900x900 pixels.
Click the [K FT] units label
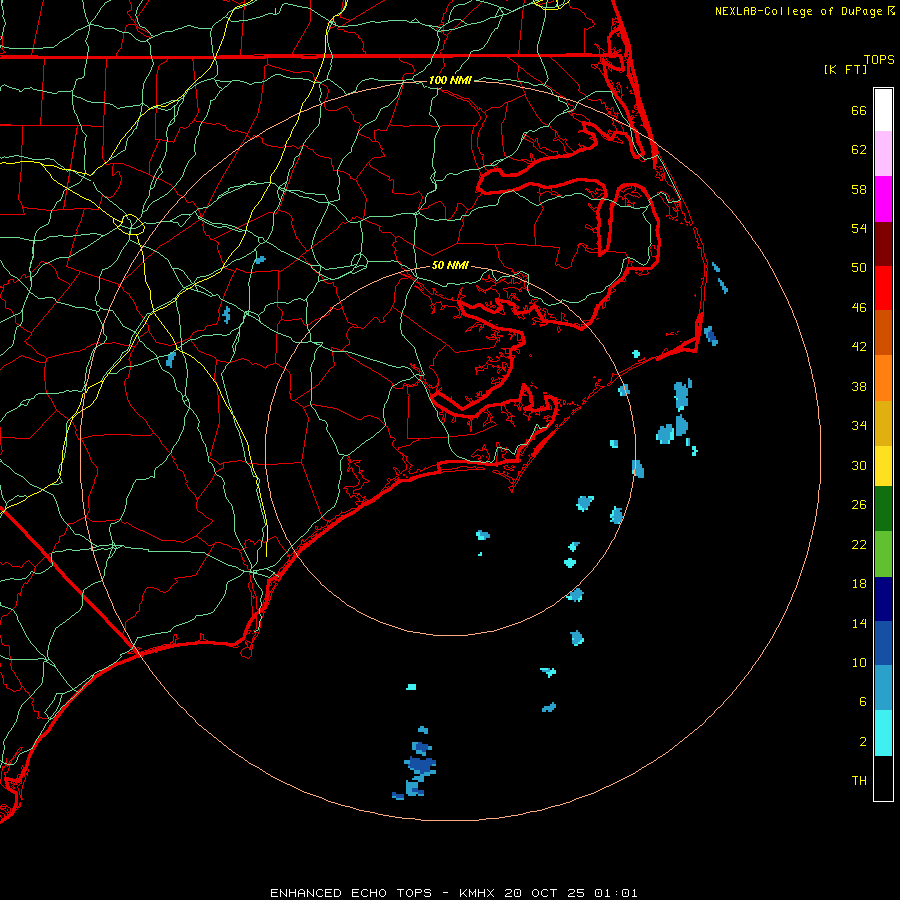845,69
